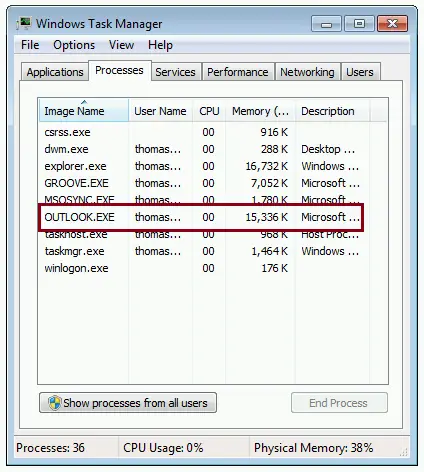Image resolution: width=424 pixels, height=472 pixels.
Task: Go to the Networking tab
Action: point(307,72)
